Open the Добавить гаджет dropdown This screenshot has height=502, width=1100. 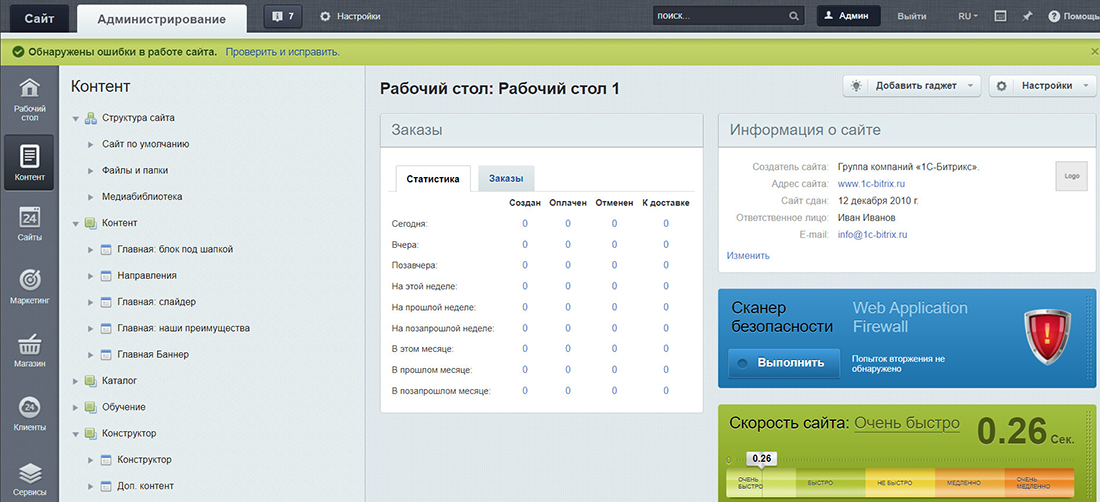(911, 86)
